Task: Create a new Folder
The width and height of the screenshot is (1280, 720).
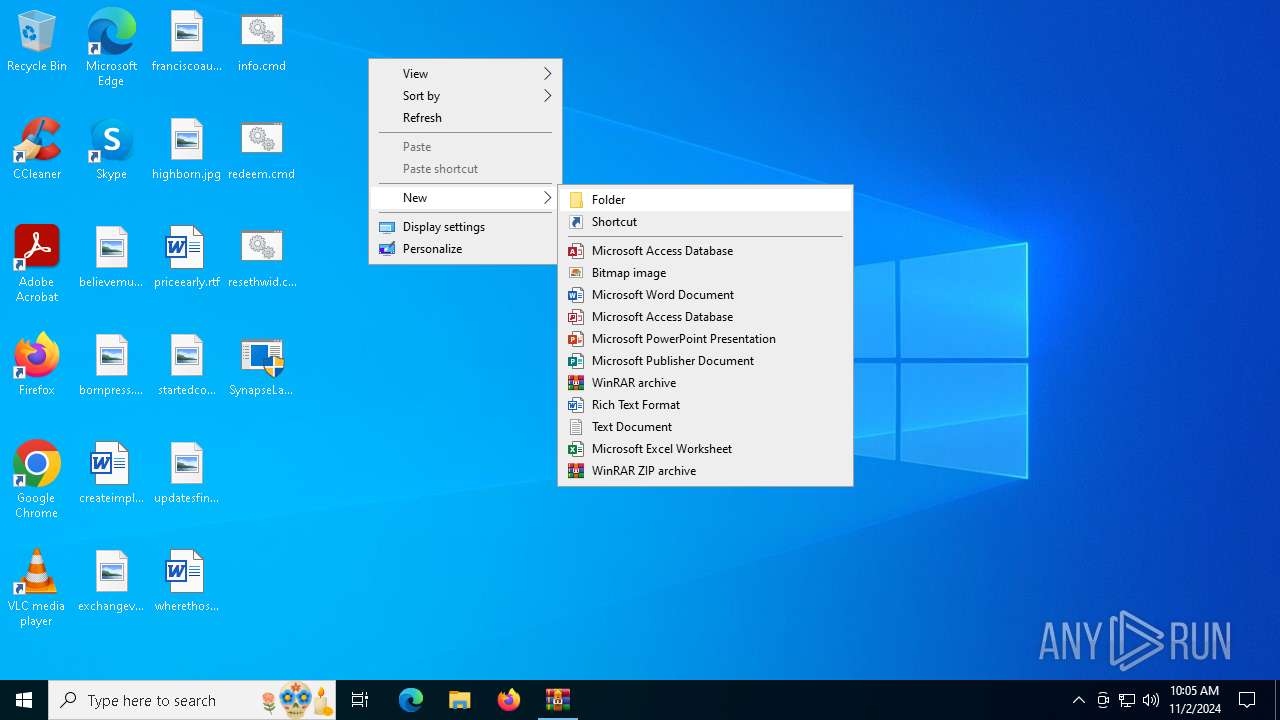Action: pos(705,200)
